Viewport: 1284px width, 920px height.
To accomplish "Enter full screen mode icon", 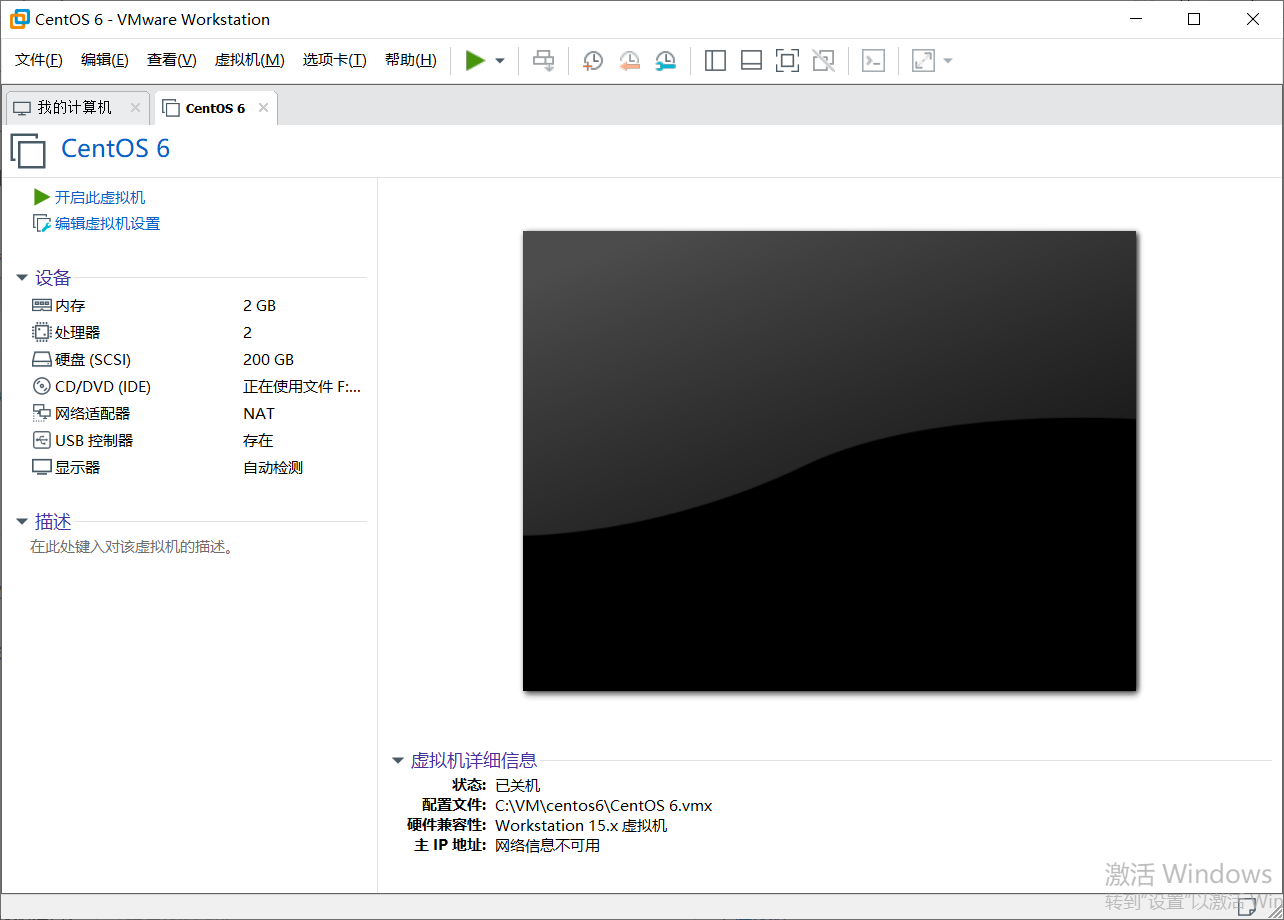I will point(787,61).
